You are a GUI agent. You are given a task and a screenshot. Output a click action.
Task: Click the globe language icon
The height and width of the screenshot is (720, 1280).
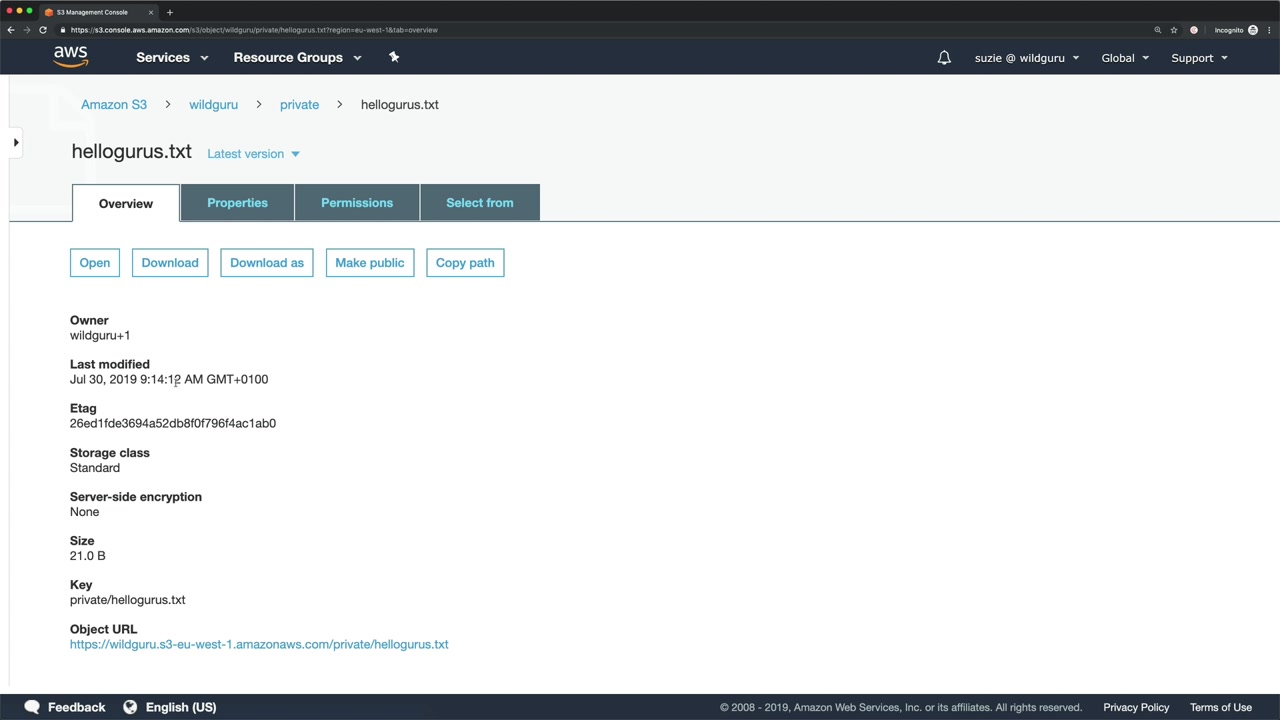coord(130,707)
